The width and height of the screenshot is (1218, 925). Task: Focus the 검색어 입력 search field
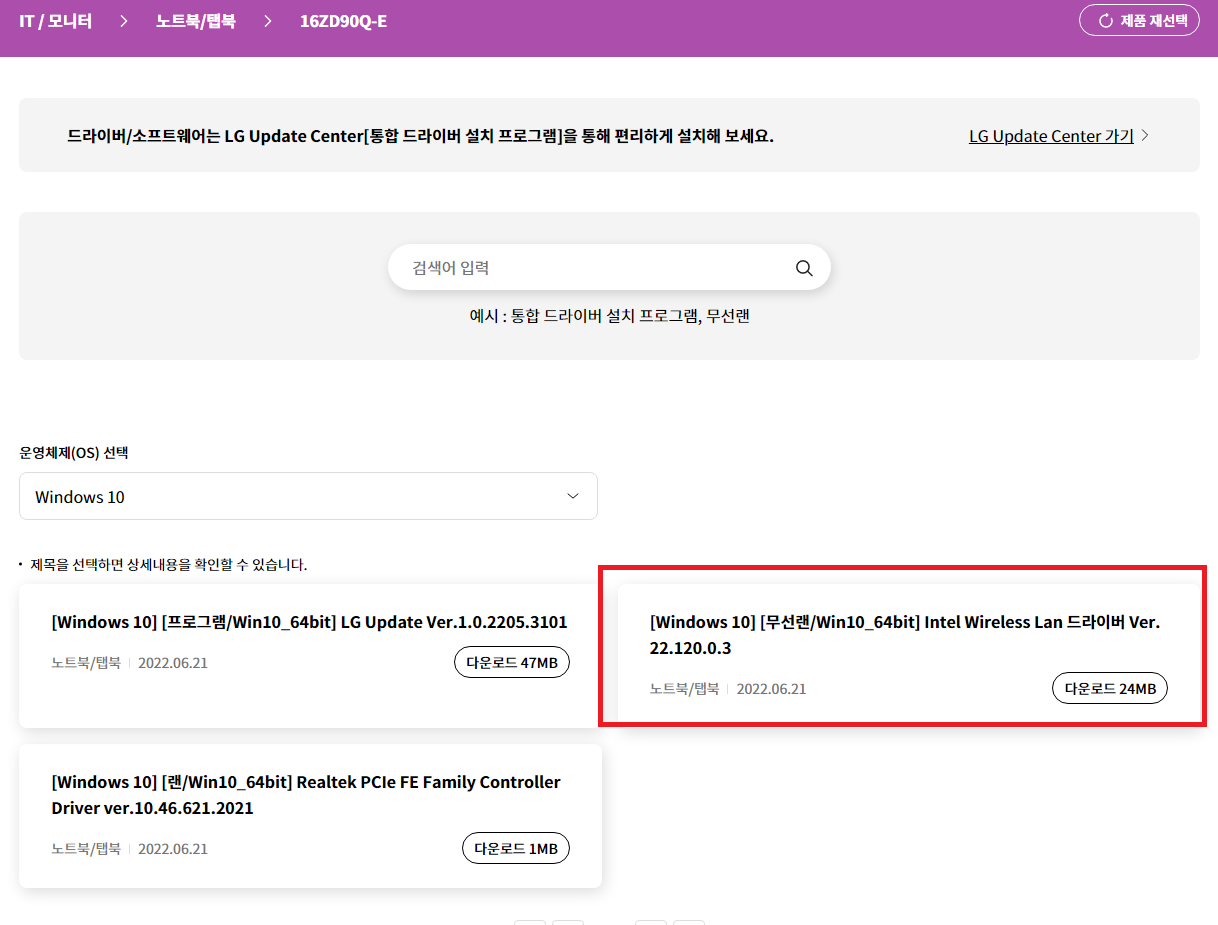[x=609, y=268]
